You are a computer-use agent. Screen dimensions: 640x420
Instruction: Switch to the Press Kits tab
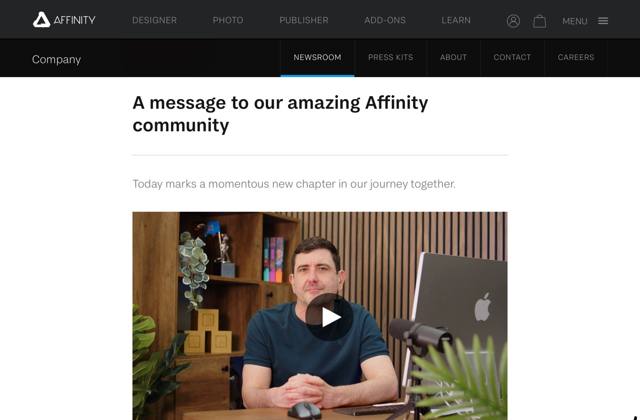pos(390,57)
